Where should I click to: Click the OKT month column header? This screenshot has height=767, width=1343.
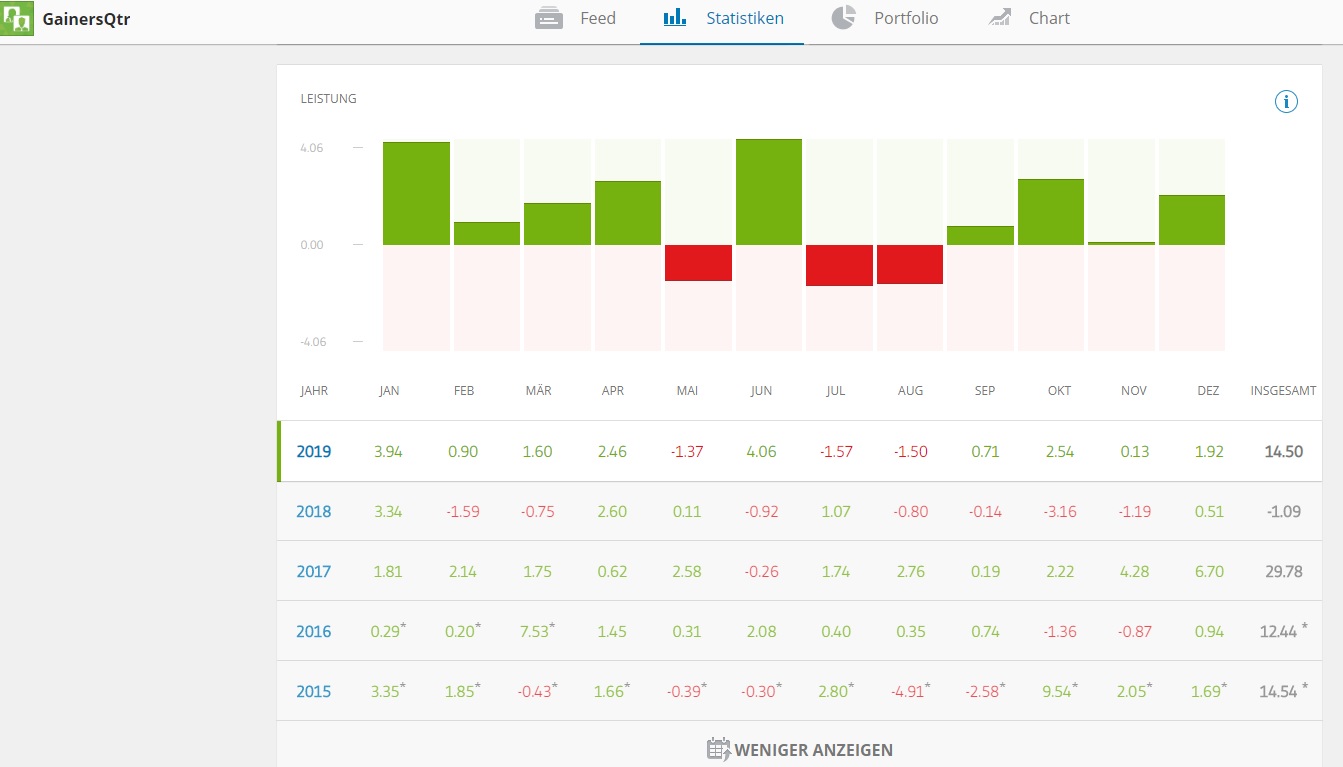click(x=1059, y=391)
